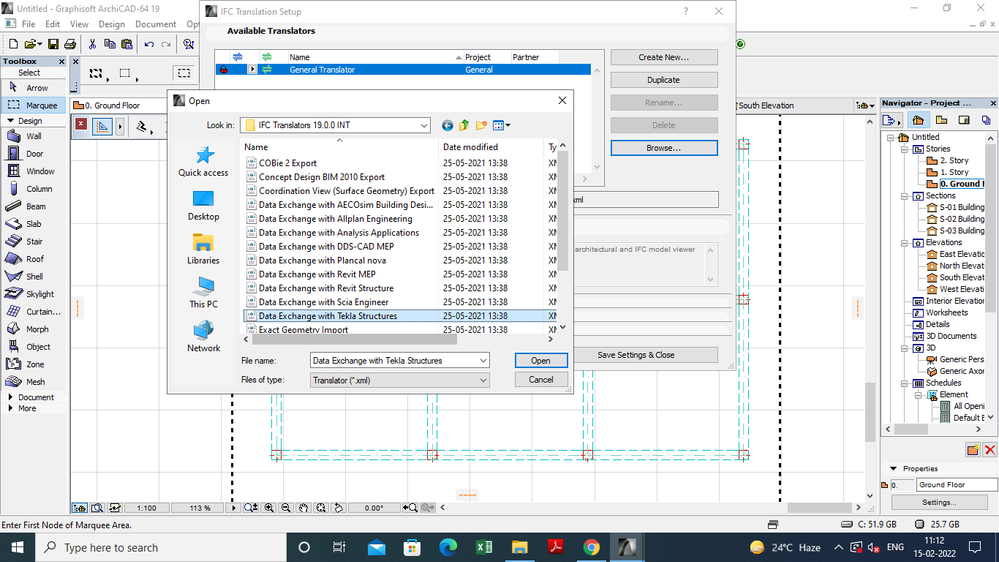Click the 1:100 scale field

(x=147, y=508)
